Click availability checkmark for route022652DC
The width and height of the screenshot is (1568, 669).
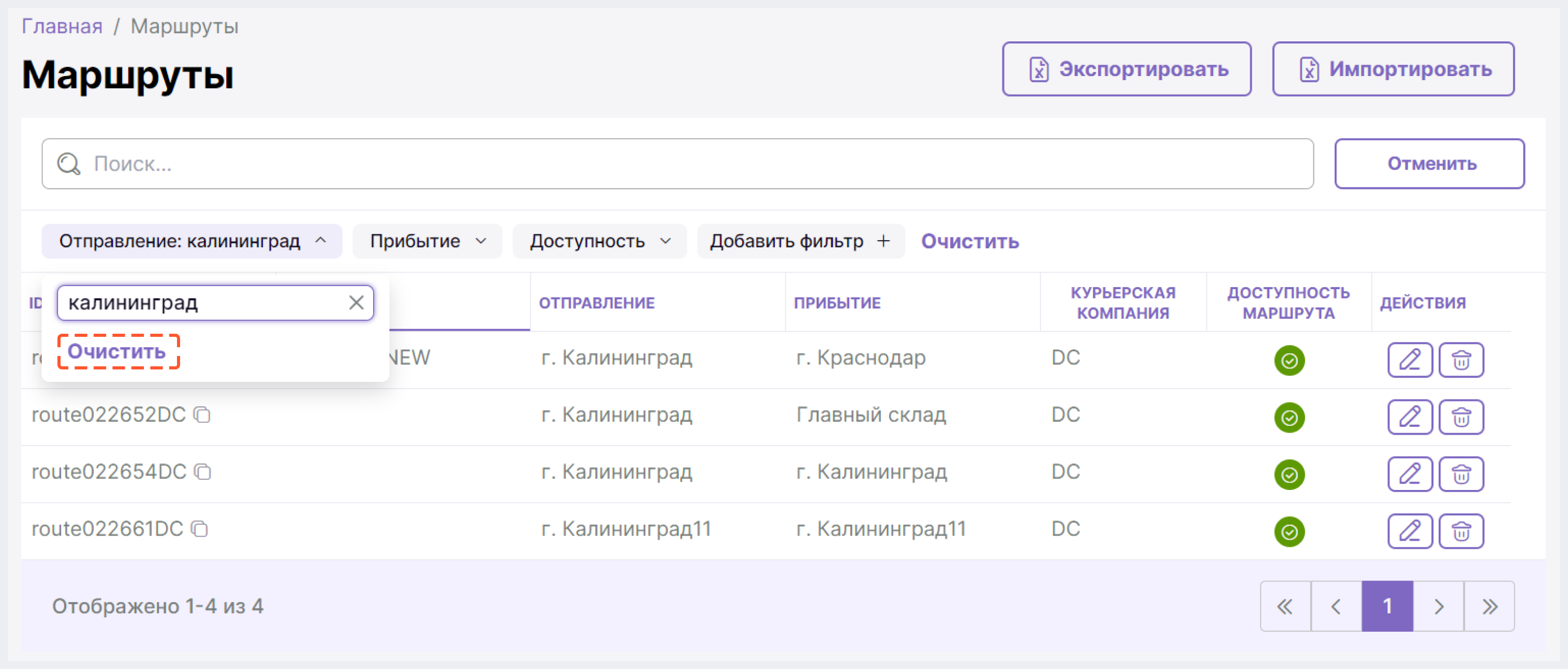[x=1289, y=418]
